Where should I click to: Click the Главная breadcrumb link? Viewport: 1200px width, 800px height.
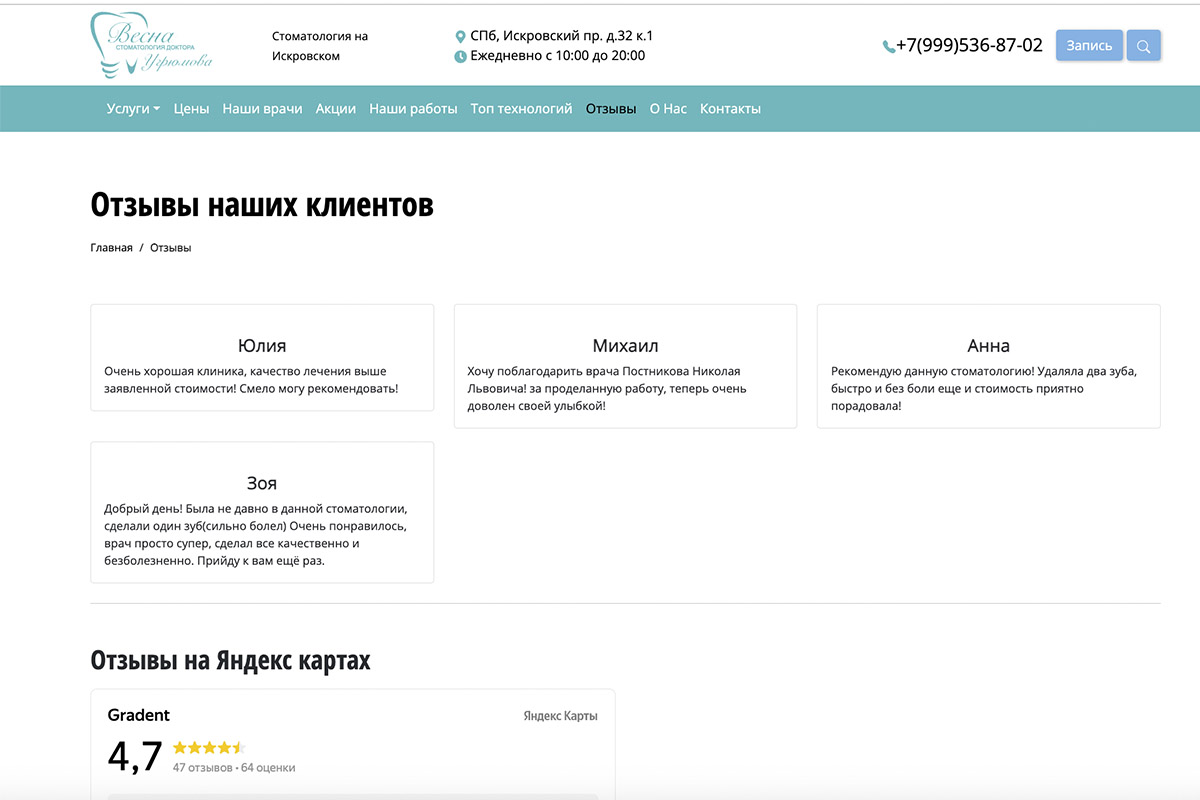click(x=111, y=248)
